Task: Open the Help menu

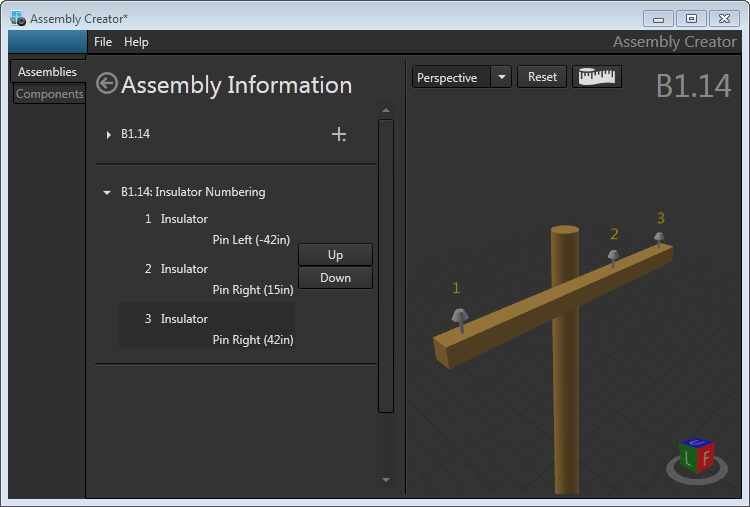Action: pyautogui.click(x=136, y=42)
